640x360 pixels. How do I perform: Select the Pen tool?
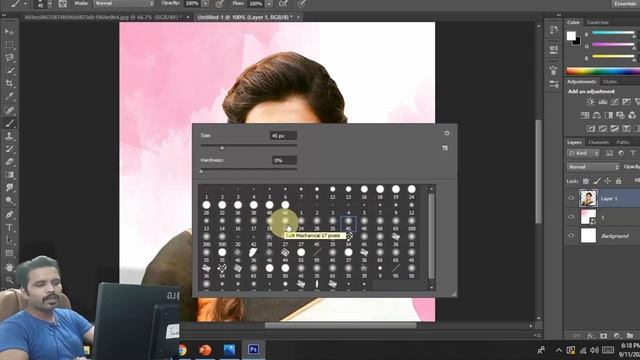click(x=9, y=214)
